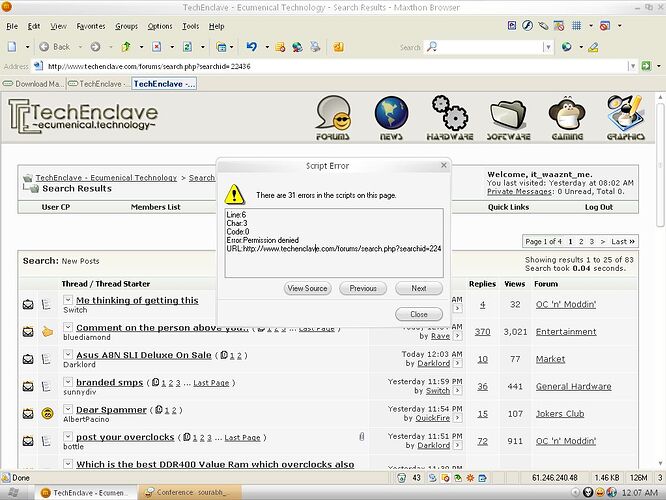Open the Private Messages link

tap(518, 191)
